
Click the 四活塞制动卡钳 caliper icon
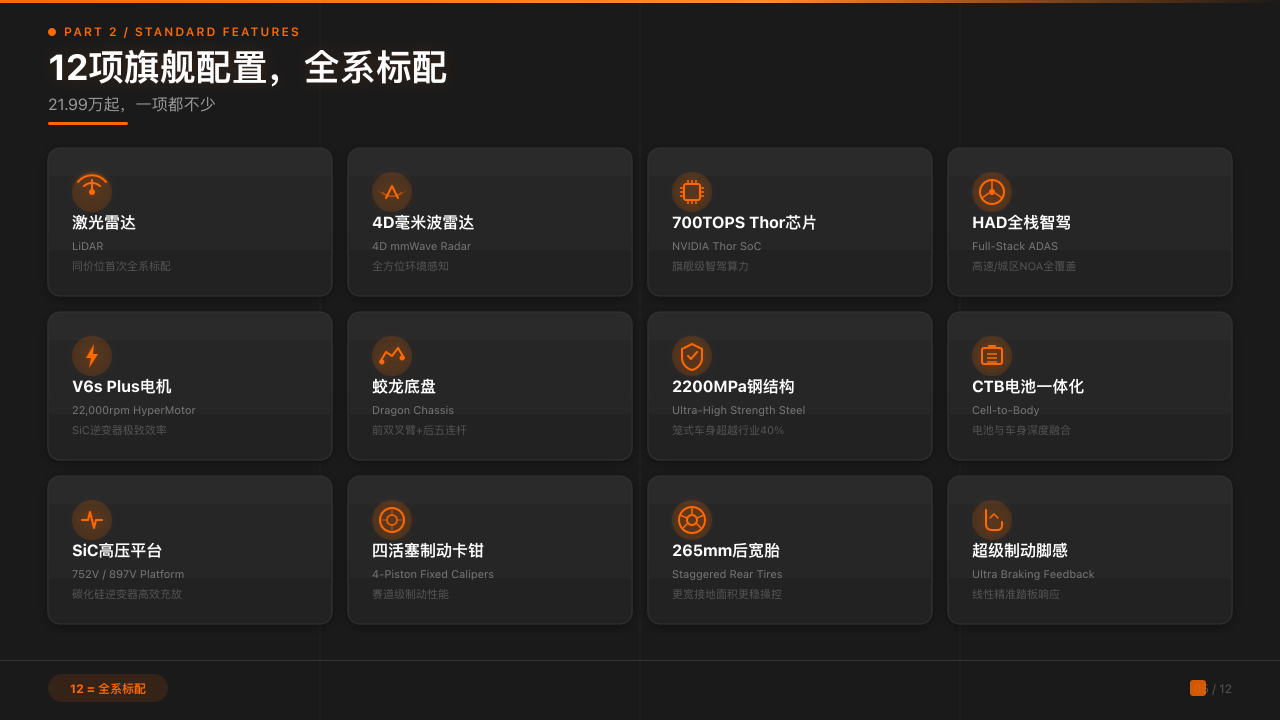392,519
